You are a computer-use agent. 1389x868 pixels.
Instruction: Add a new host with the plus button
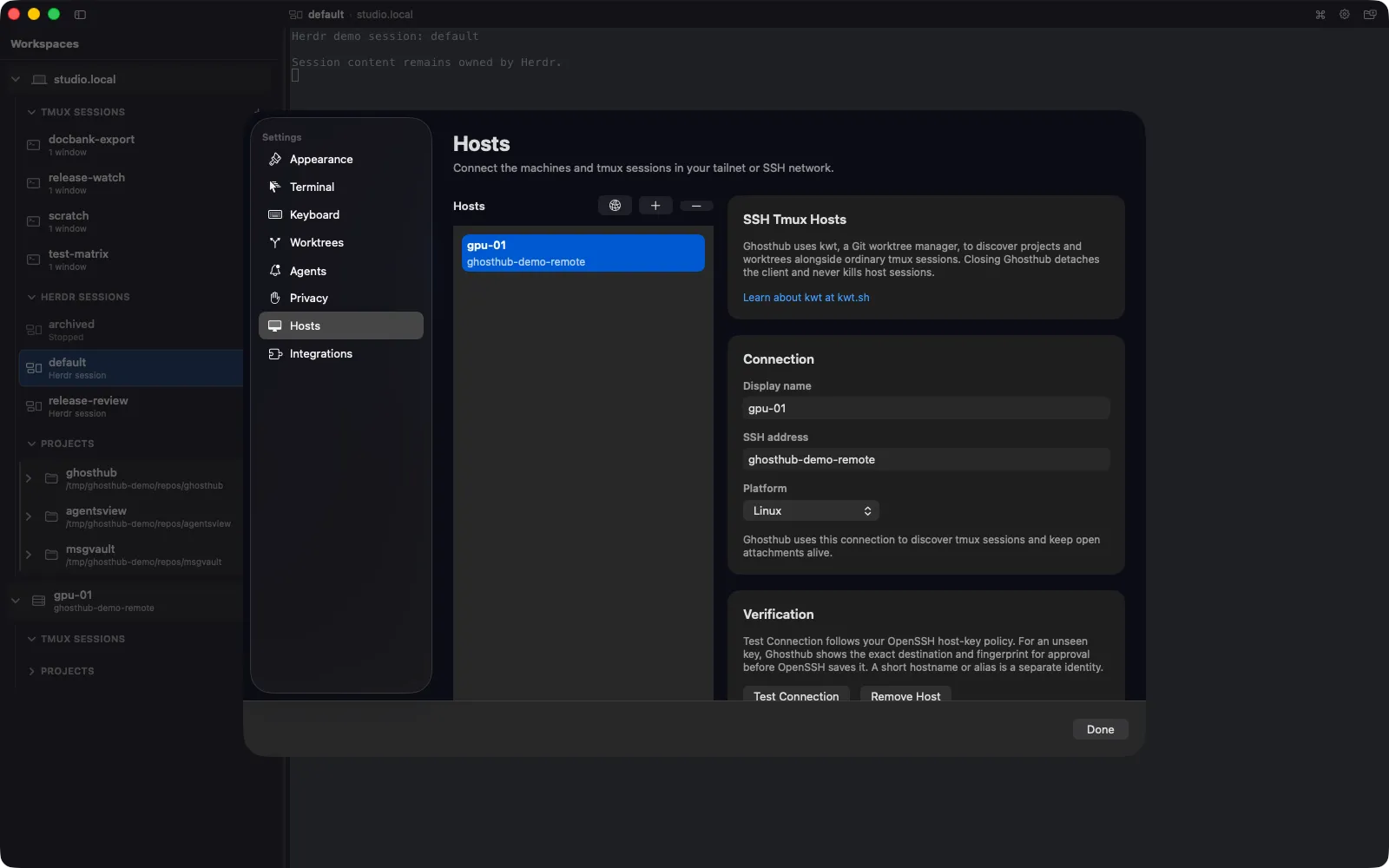[x=655, y=206]
